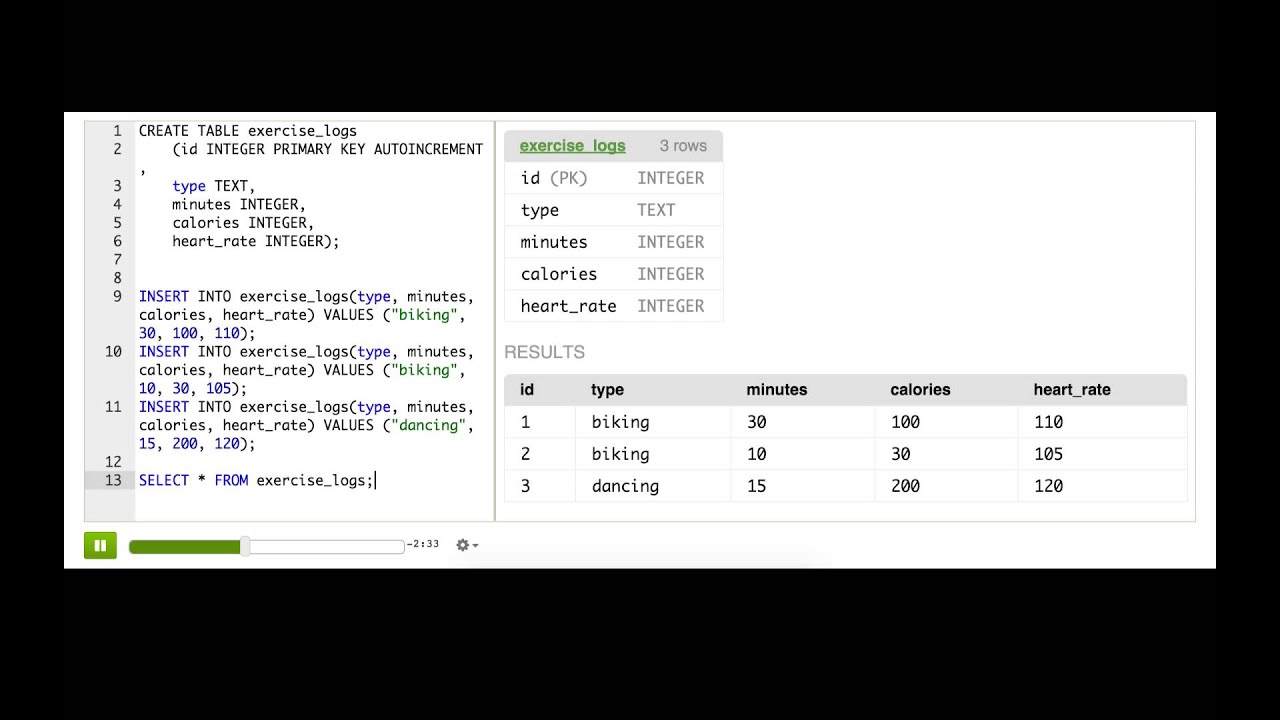The image size is (1280, 720).
Task: Click the "dancing" string in line 11
Action: click(x=428, y=425)
